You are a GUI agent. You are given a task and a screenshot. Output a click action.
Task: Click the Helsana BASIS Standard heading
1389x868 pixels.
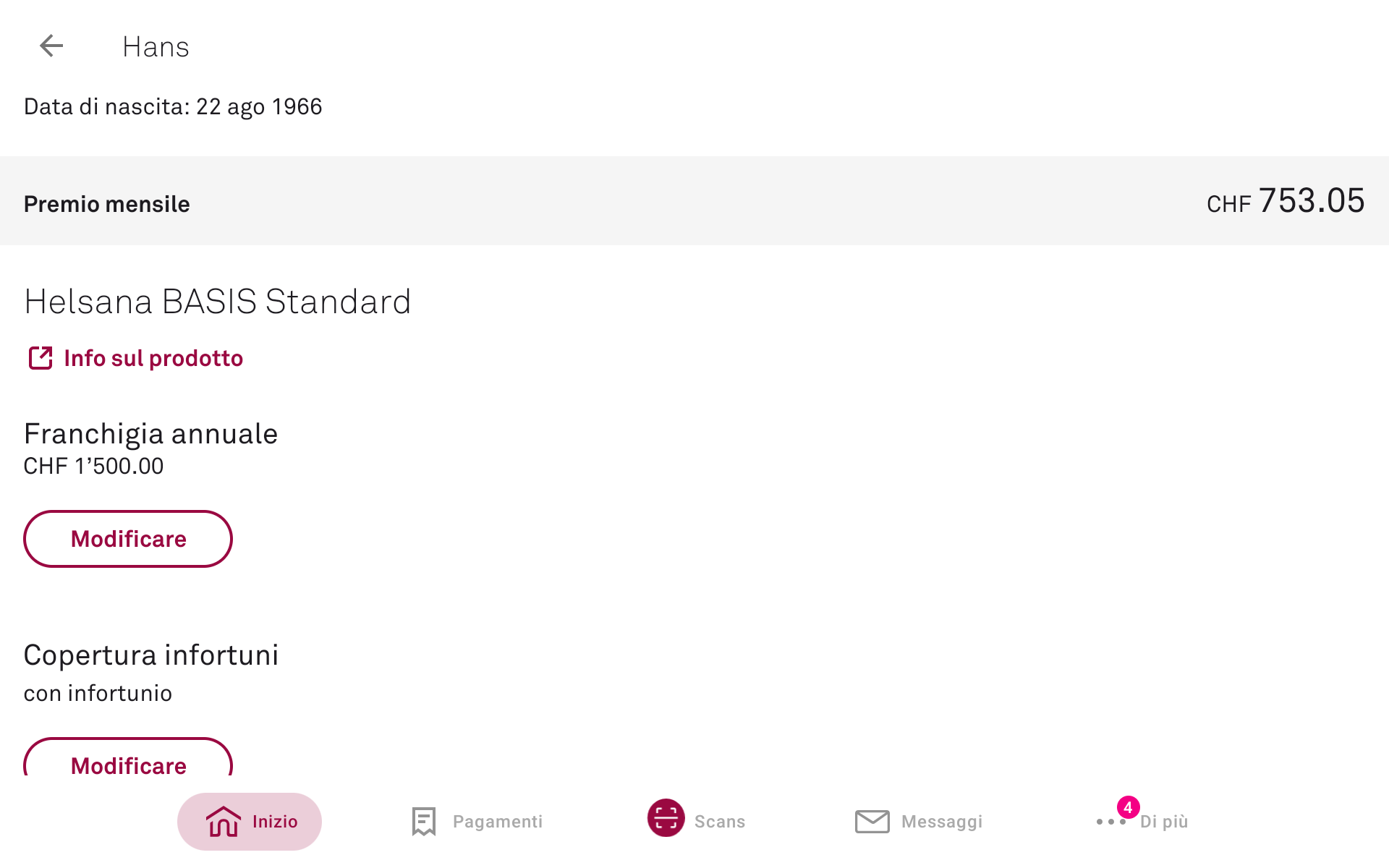point(217,302)
